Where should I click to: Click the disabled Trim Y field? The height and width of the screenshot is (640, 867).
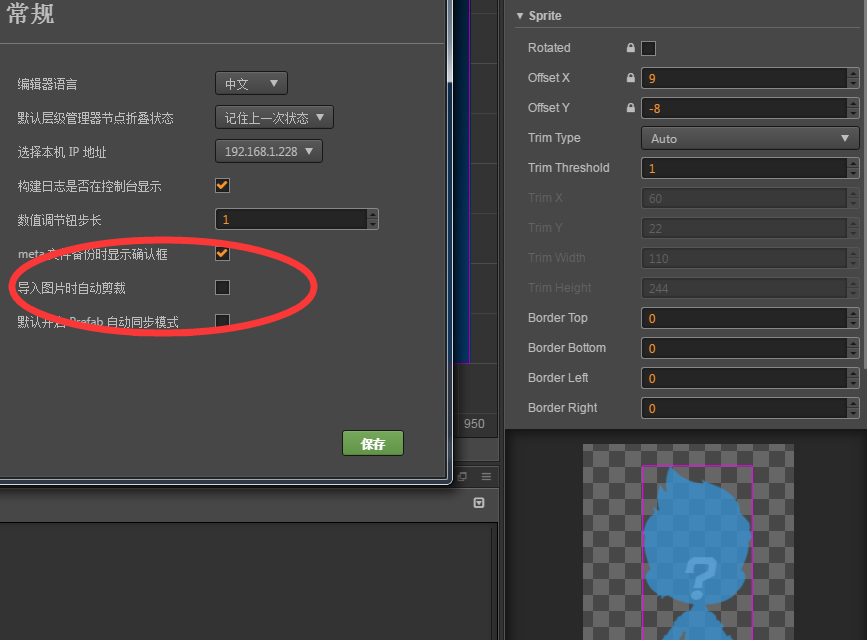point(744,228)
